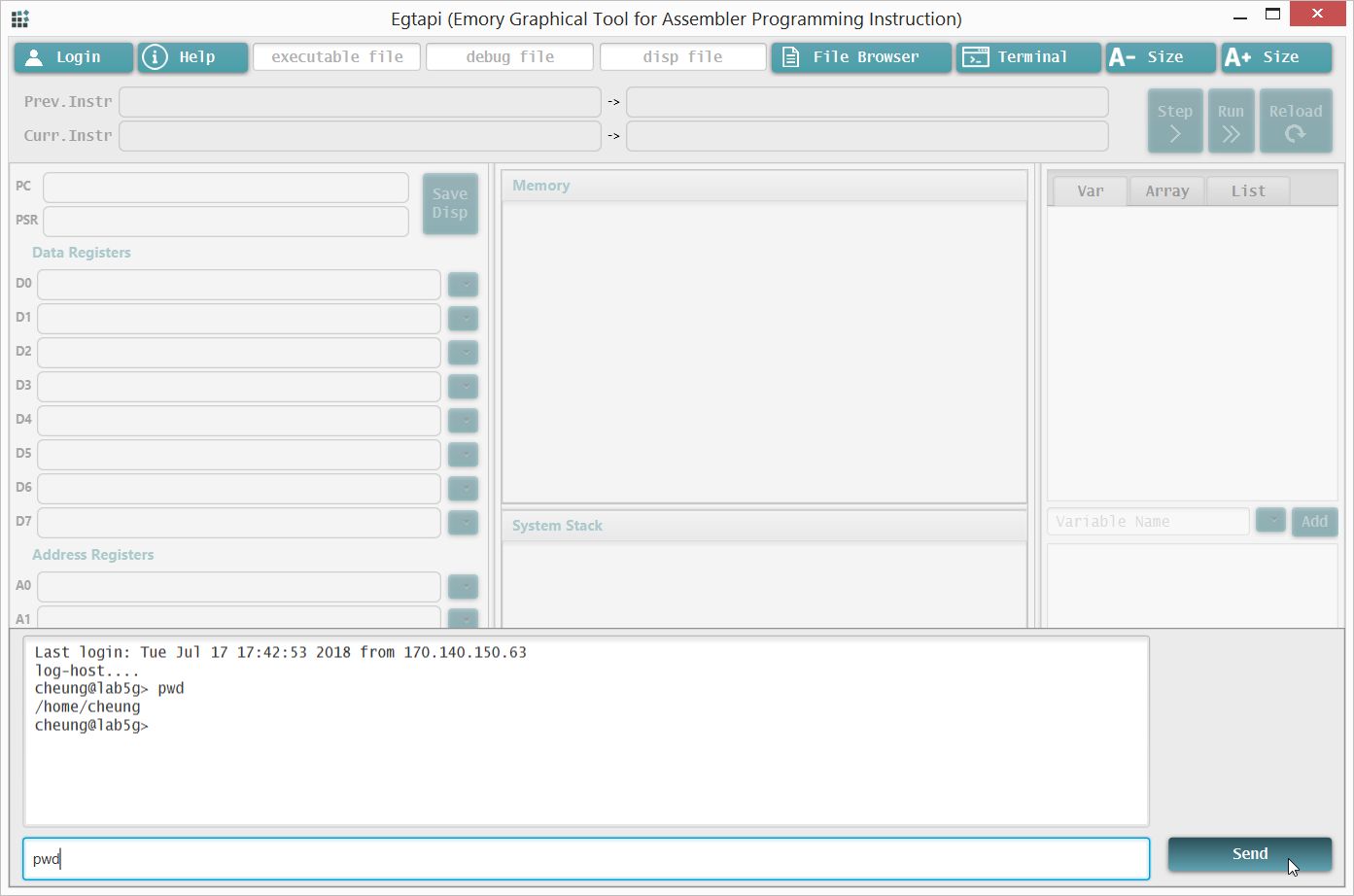Click the Curr.Instr left field
Screen dimensions: 1354x896
point(360,136)
